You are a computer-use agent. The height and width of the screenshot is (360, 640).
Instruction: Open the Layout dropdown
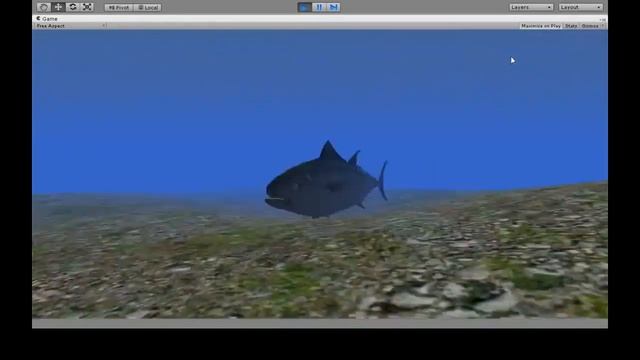point(580,7)
